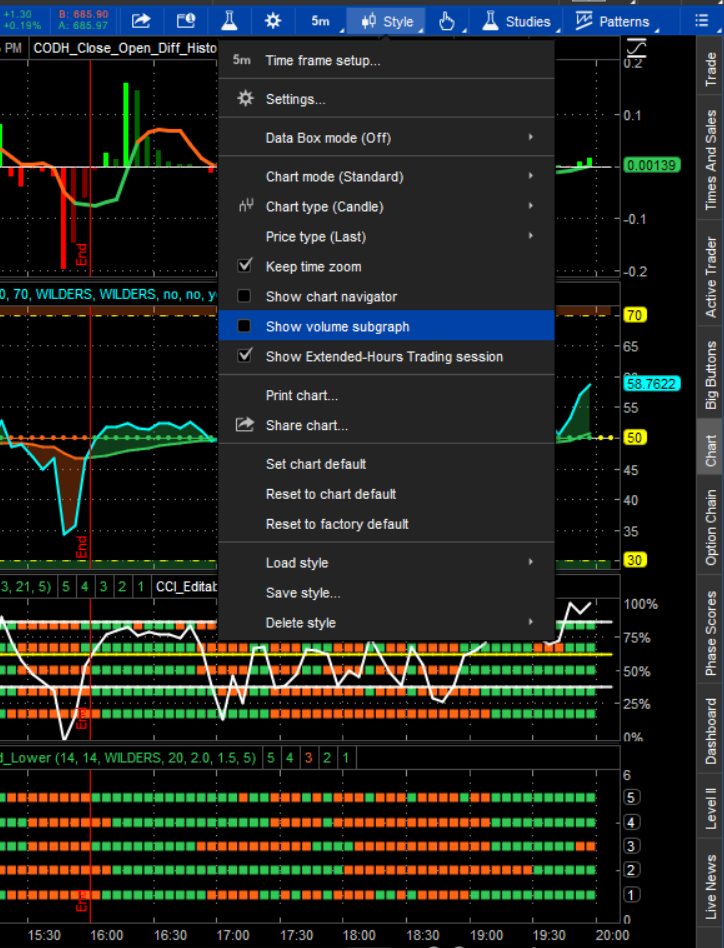Click the list menu icon at top right

(700, 20)
